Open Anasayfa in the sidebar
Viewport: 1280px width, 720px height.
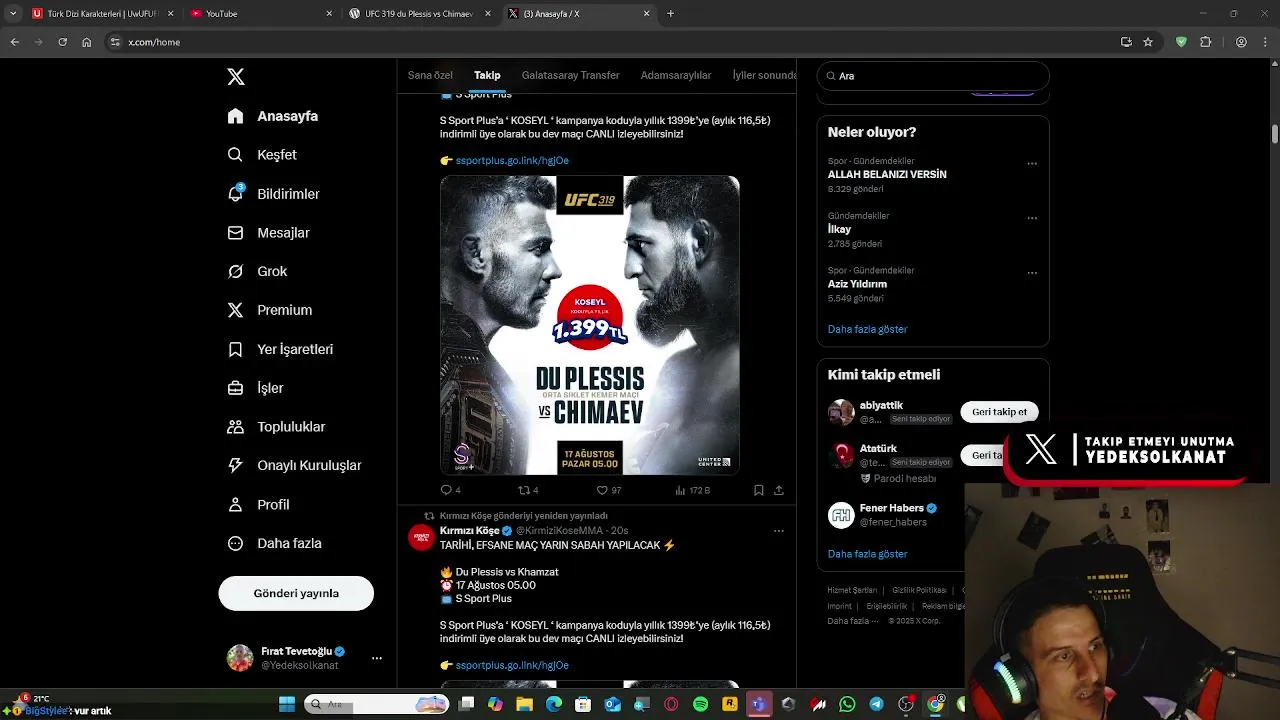pos(273,116)
